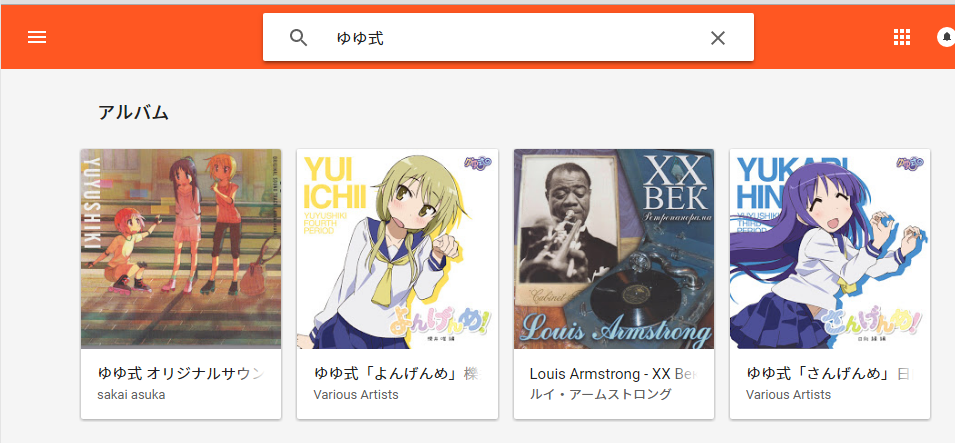Open the YUI ICHII album cover
The height and width of the screenshot is (443, 955).
click(397, 249)
